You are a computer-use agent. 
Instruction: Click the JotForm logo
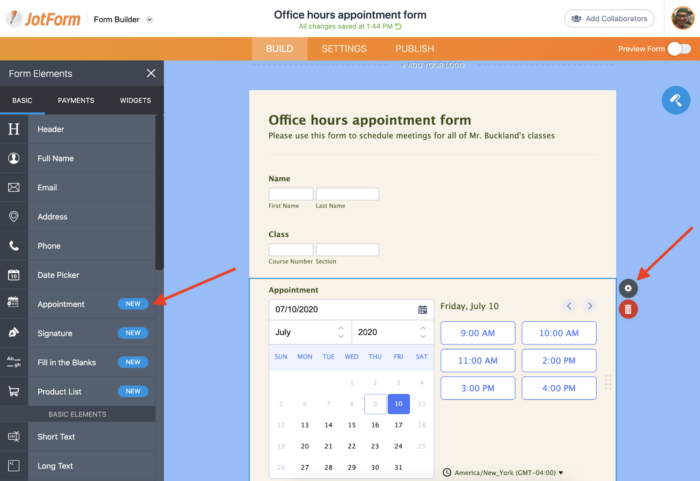43,19
